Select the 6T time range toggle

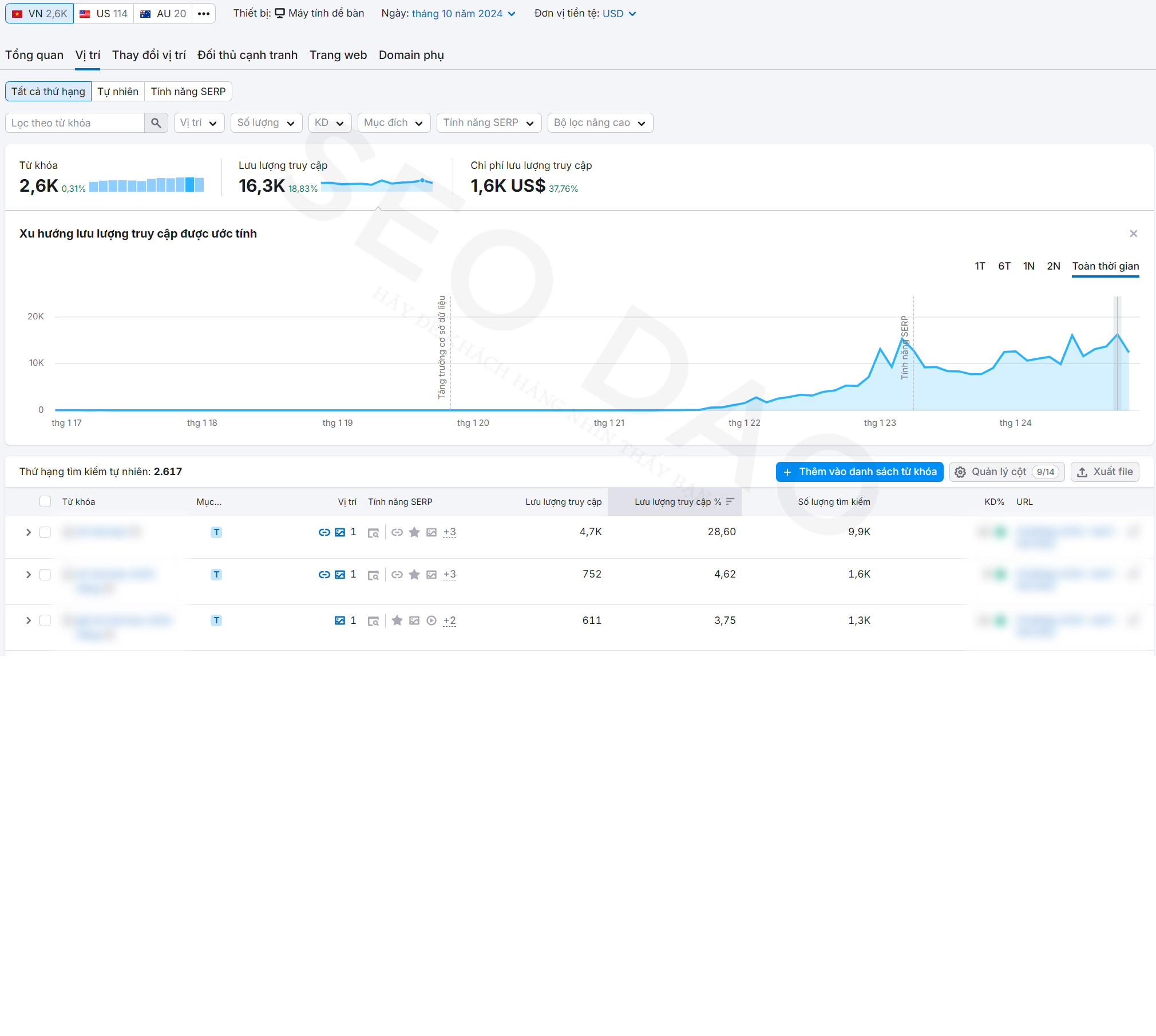[x=1004, y=266]
